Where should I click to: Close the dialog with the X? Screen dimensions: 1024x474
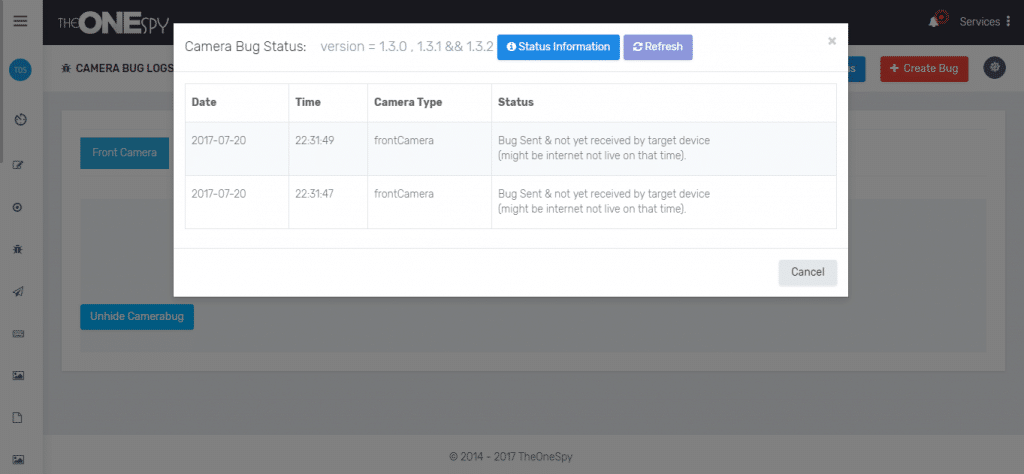coord(831,42)
